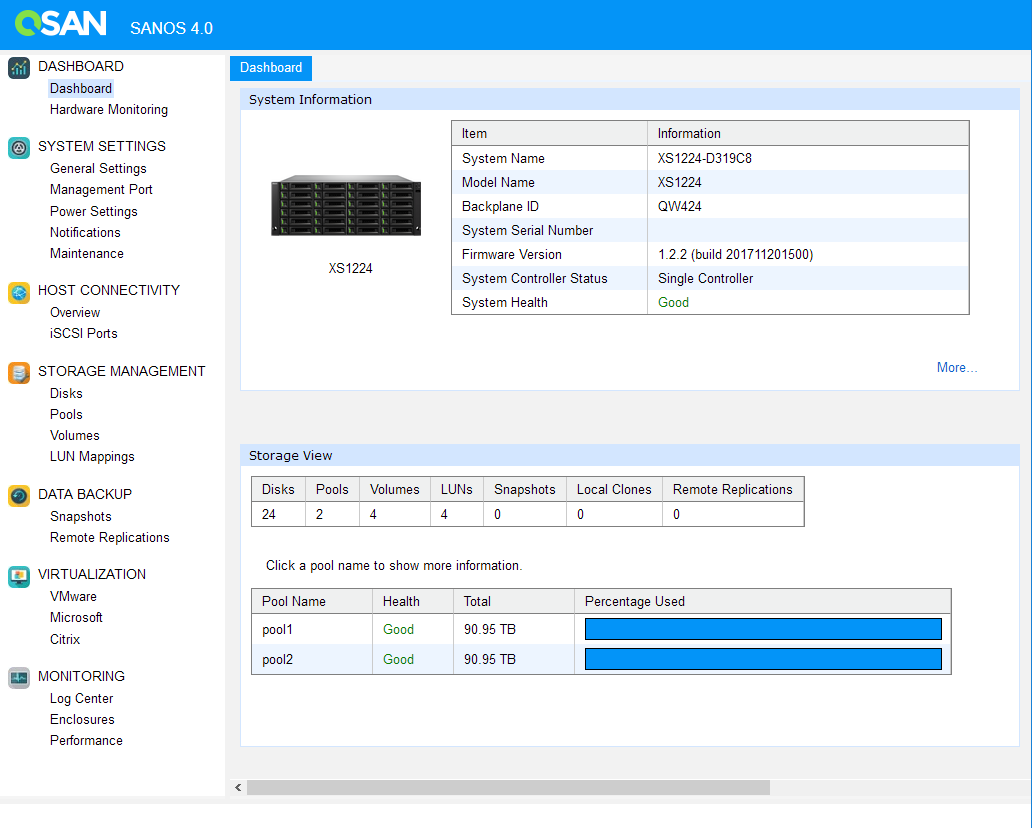
Task: Click the QSAN logo
Action: [x=60, y=23]
